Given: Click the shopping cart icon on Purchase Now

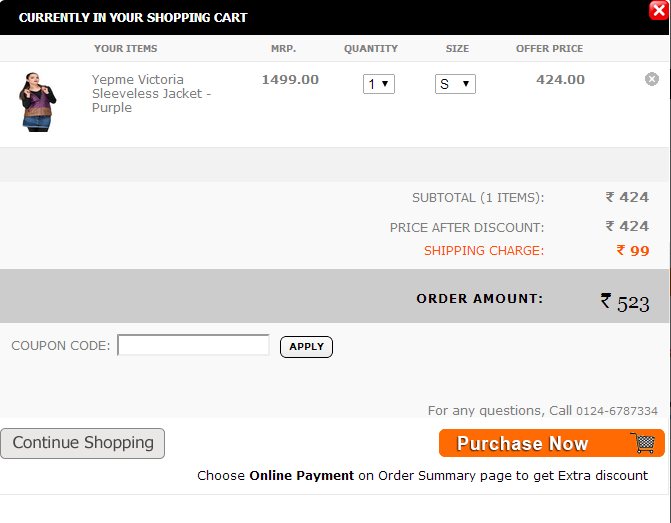Looking at the screenshot, I should (x=644, y=443).
